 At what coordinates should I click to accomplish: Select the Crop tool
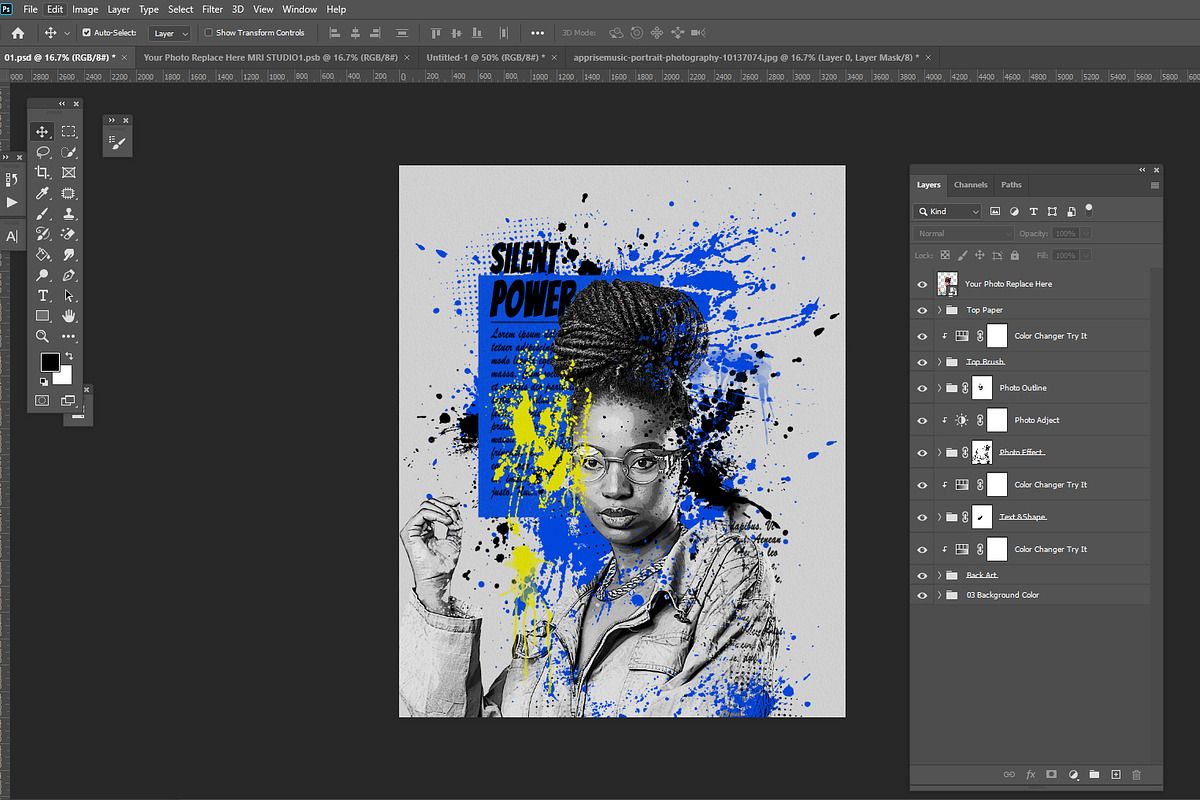43,173
